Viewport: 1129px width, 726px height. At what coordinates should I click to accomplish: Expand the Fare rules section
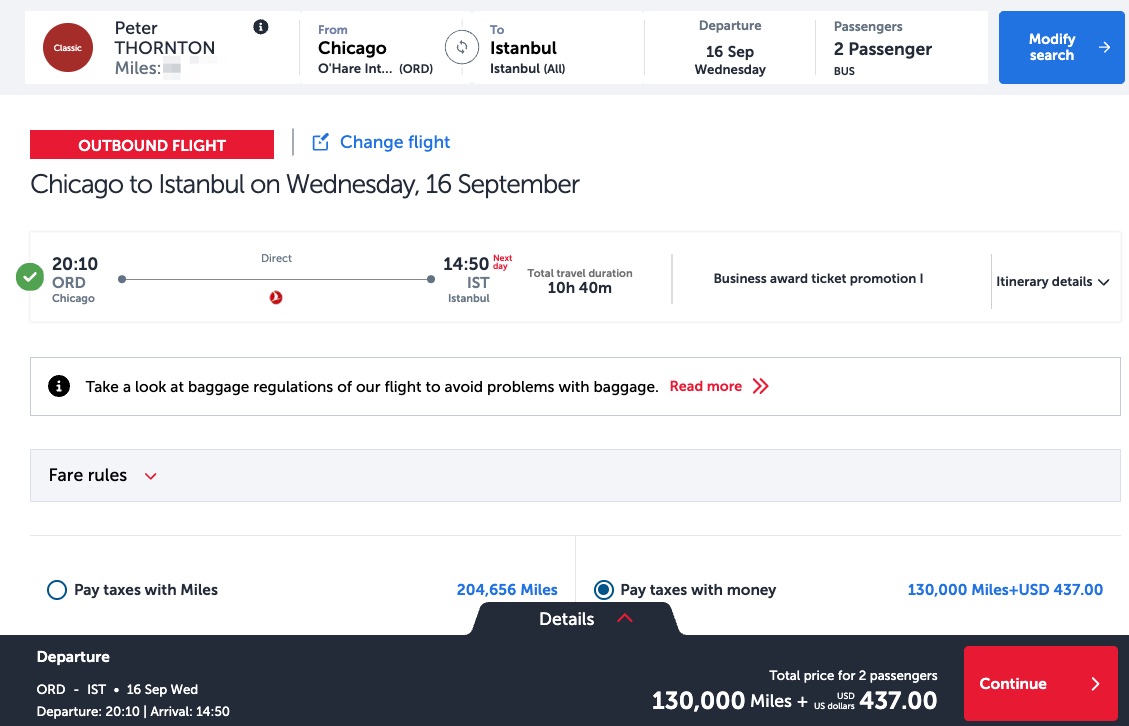[150, 476]
